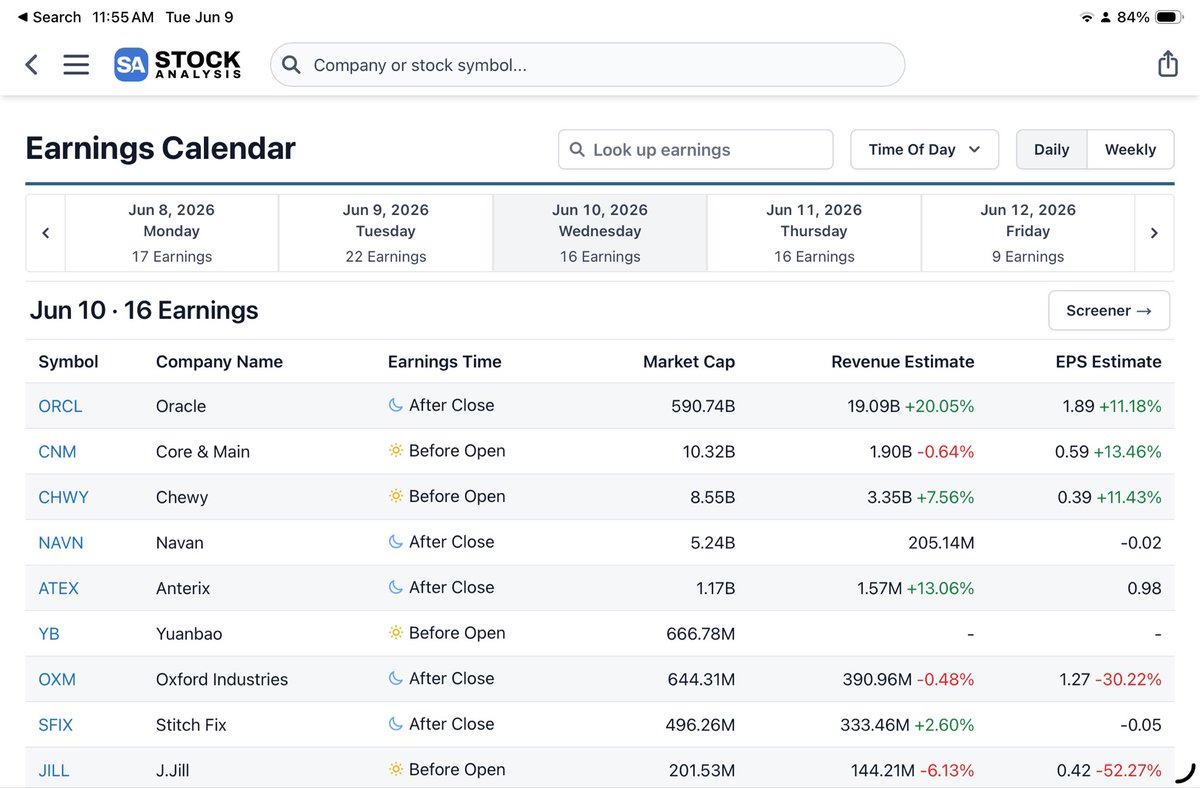Sort by the Earnings Time column header
Viewport: 1200px width, 788px height.
pyautogui.click(x=445, y=362)
